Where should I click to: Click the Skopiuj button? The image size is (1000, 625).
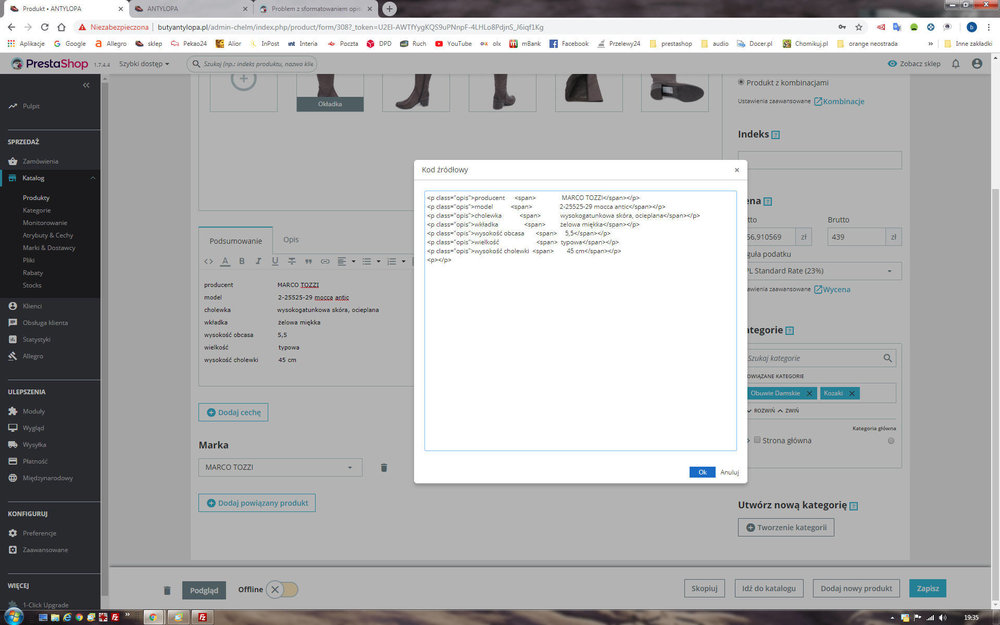point(704,588)
